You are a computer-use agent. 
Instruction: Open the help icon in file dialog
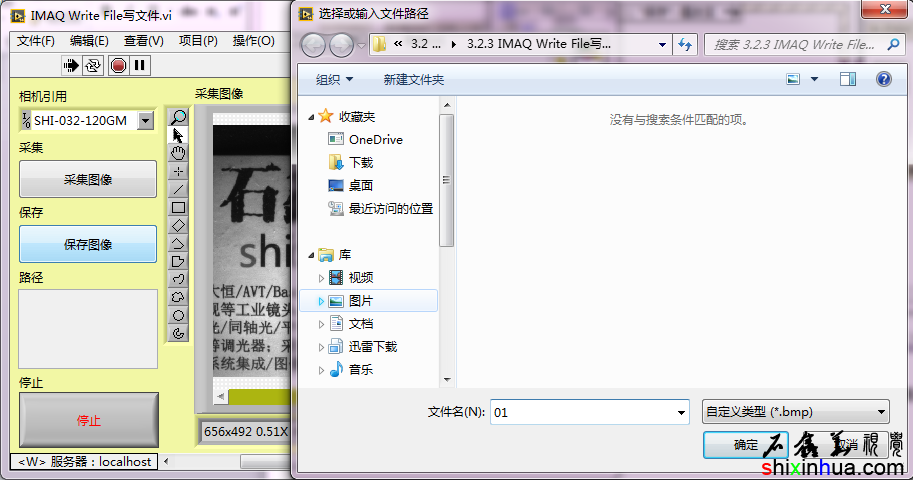coord(883,79)
